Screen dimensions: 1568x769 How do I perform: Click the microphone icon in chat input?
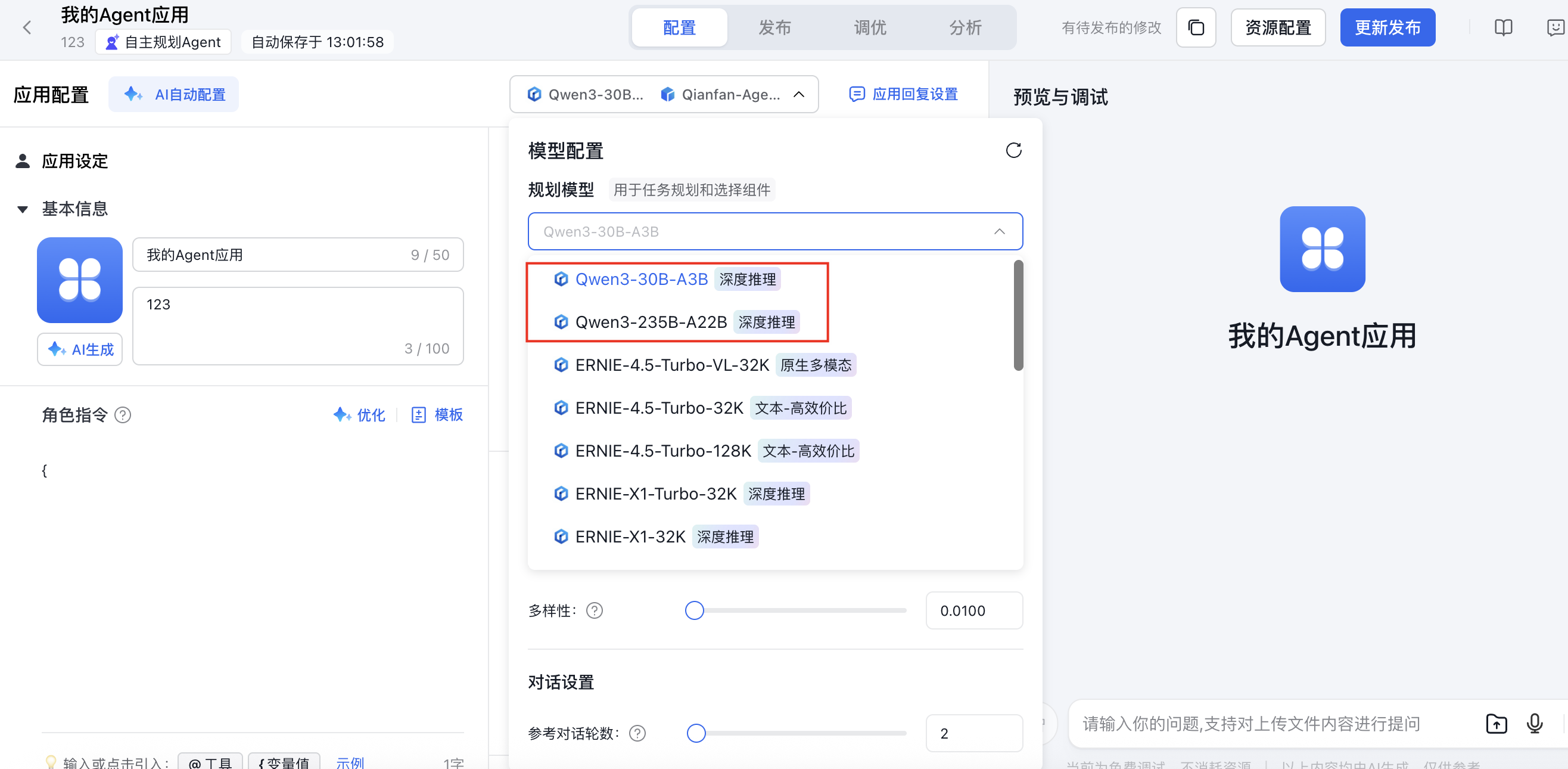point(1535,723)
